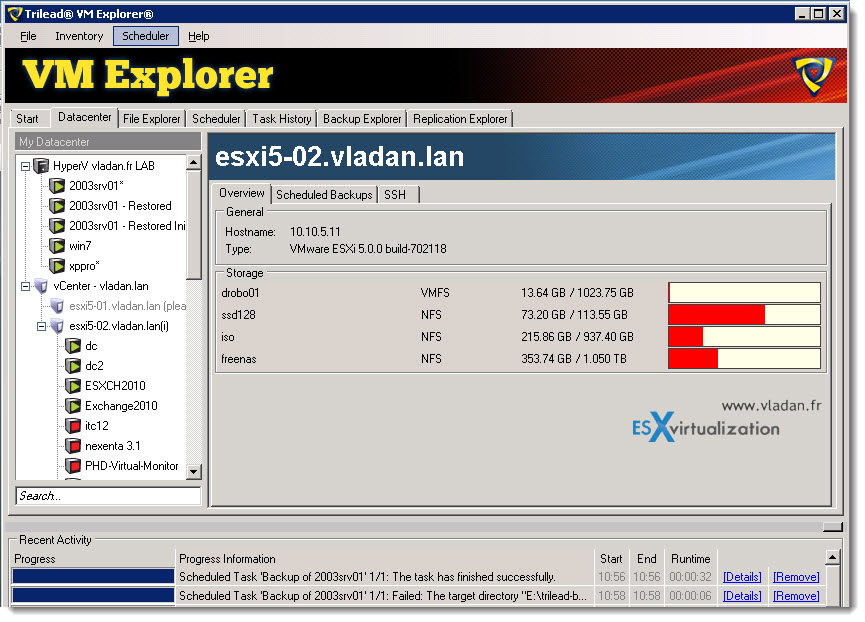Click the esxi5-02.vladan.lan(i) host icon
The width and height of the screenshot is (865, 622).
coord(57,326)
